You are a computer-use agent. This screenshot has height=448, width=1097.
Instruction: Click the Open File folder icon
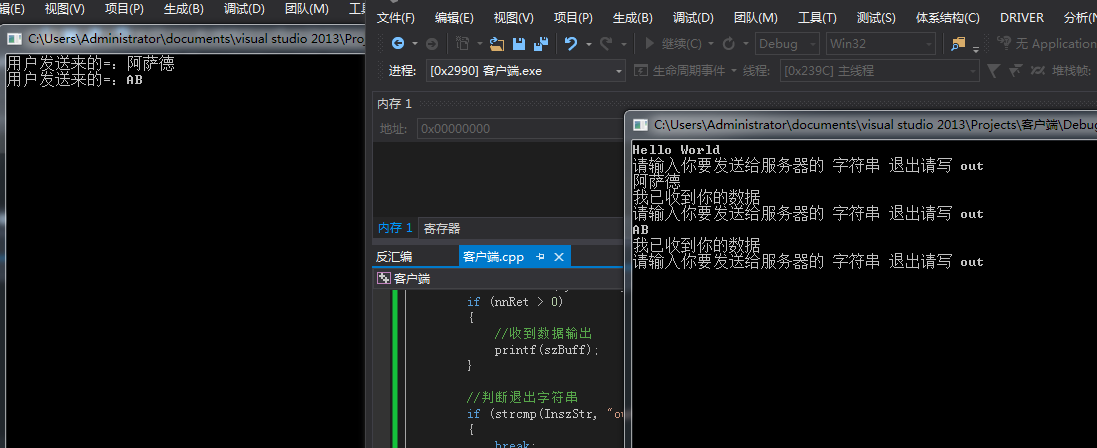[497, 43]
